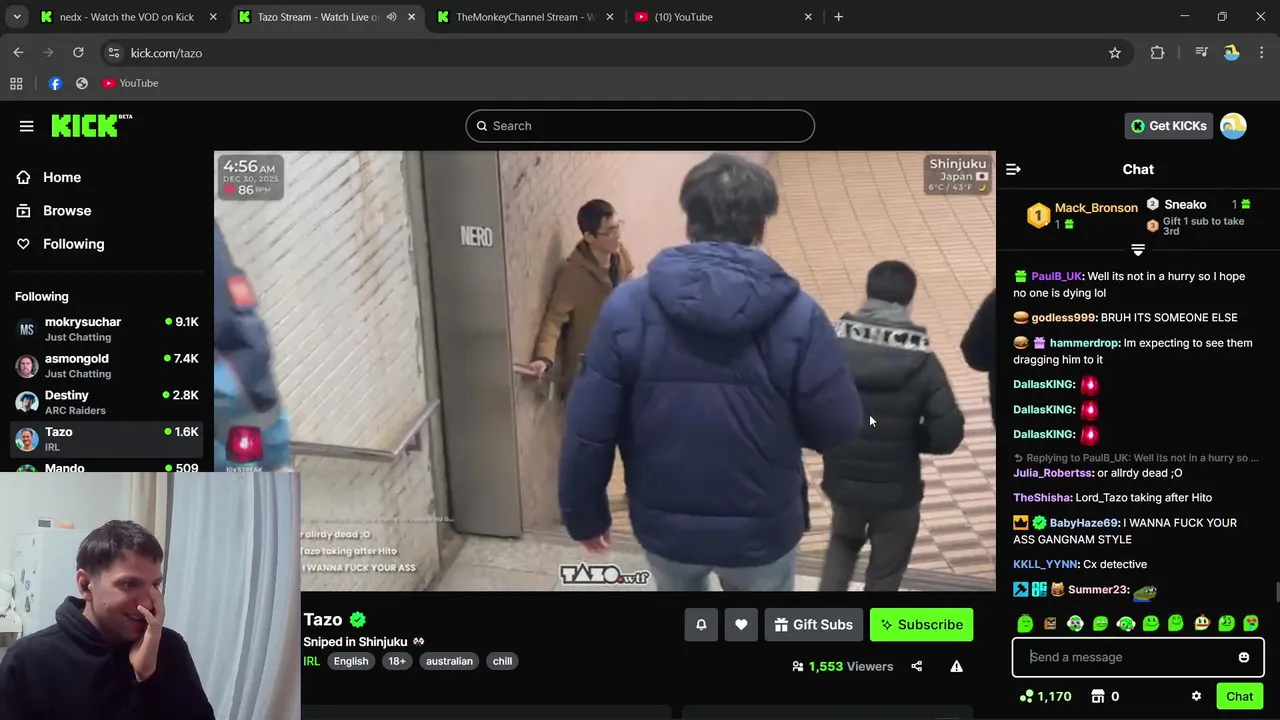The height and width of the screenshot is (720, 1280).
Task: View site information icon in address bar
Action: pyautogui.click(x=113, y=53)
